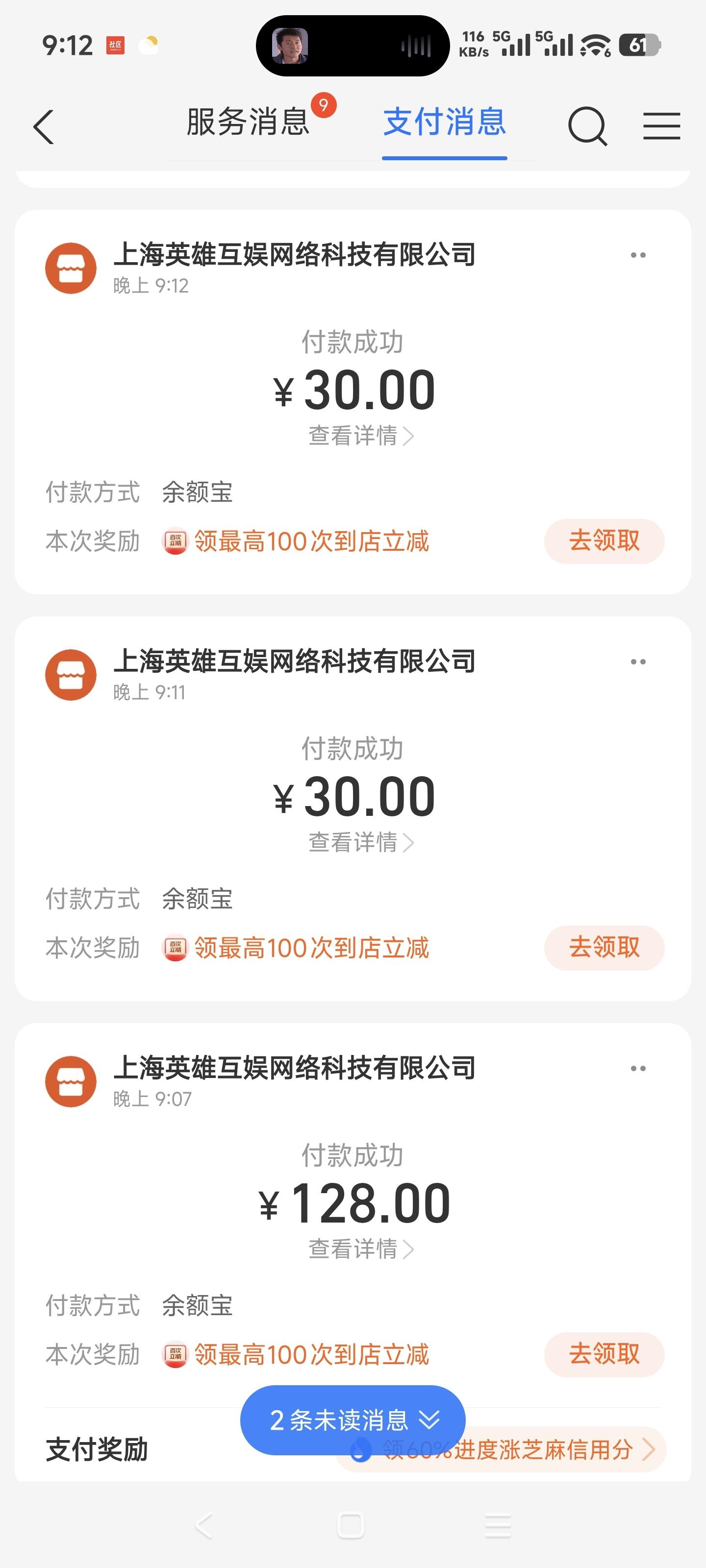
Task: Tap 去领取 on the 9:12 payment
Action: [x=604, y=541]
